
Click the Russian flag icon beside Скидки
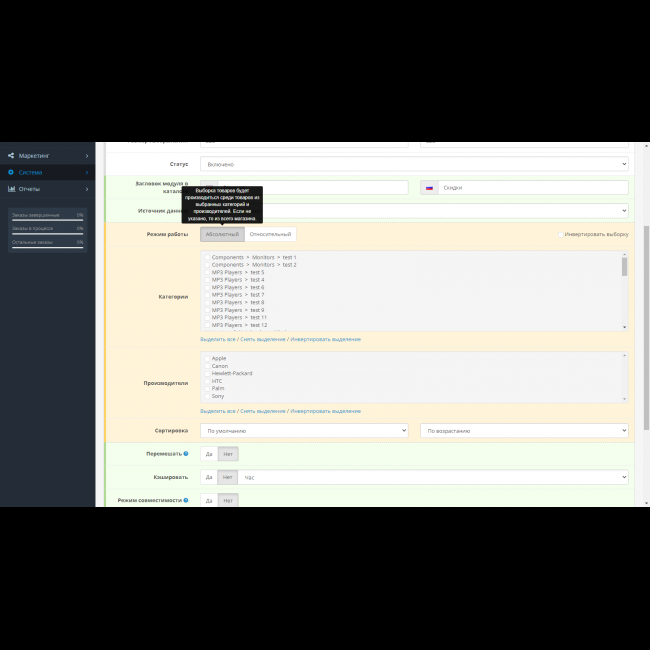429,187
